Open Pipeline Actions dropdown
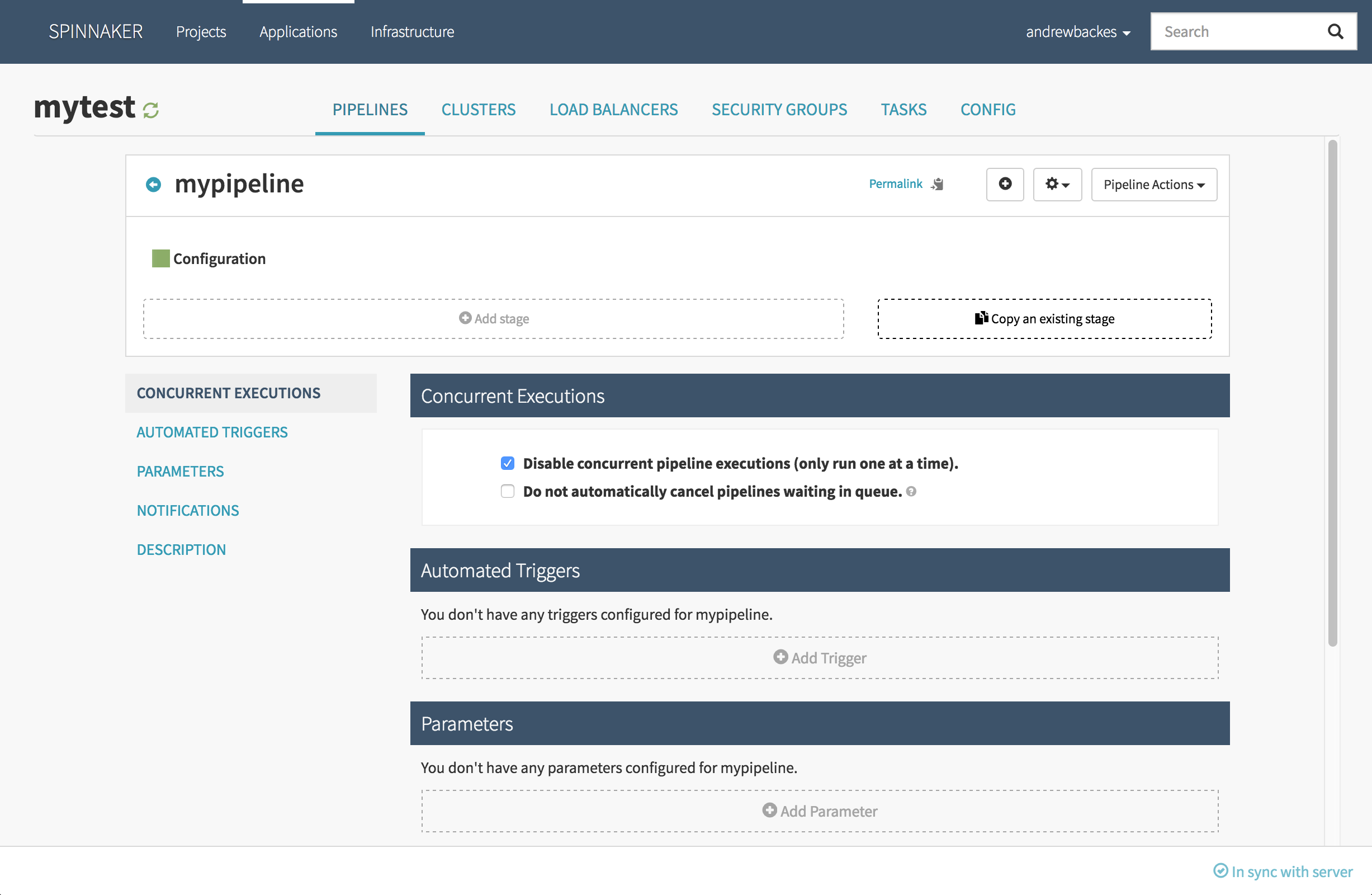Viewport: 1372px width, 895px height. click(x=1153, y=185)
